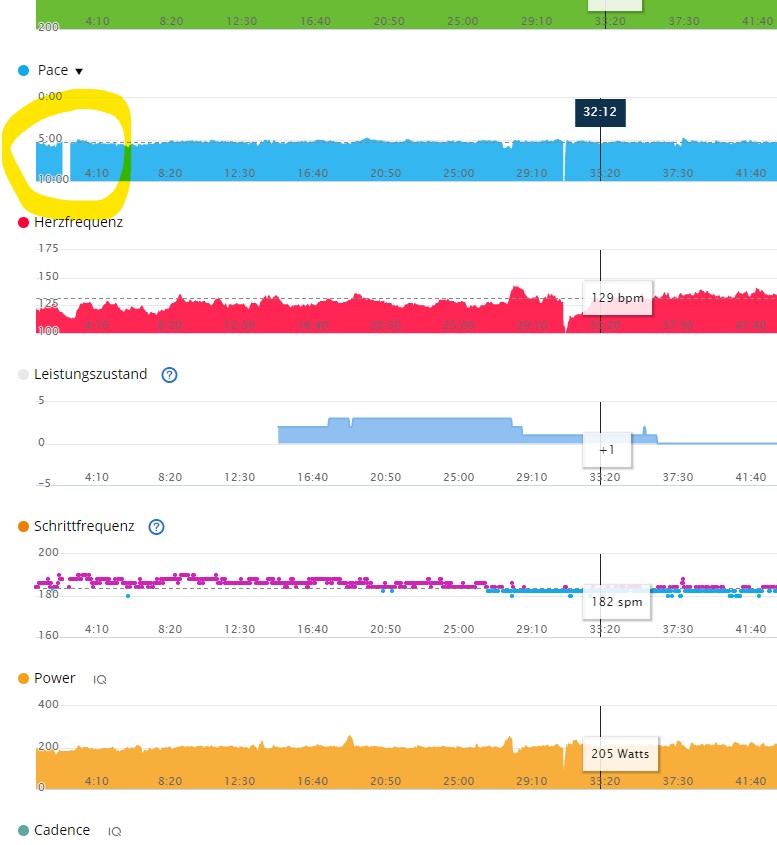This screenshot has width=777, height=845.
Task: Click the IQ badge next to Cadence
Action: pyautogui.click(x=114, y=832)
